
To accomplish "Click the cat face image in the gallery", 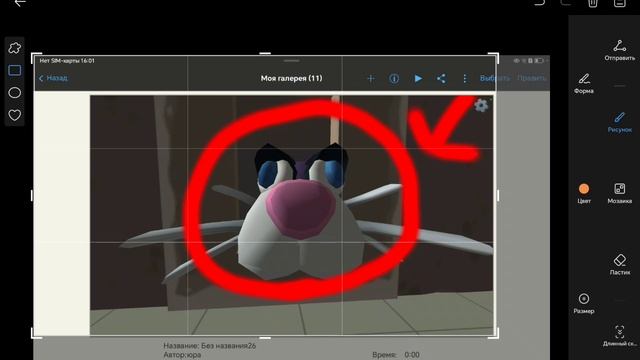I will pos(291,215).
